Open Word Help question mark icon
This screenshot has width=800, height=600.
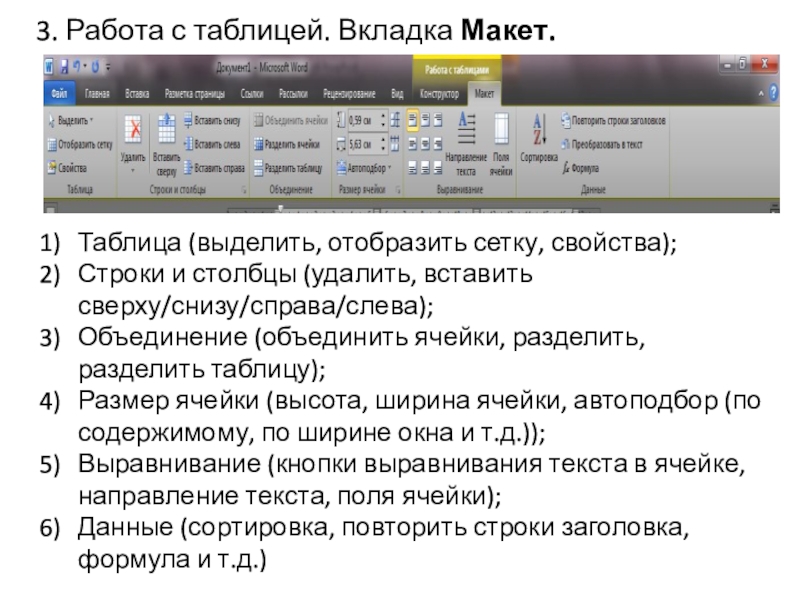[x=773, y=93]
